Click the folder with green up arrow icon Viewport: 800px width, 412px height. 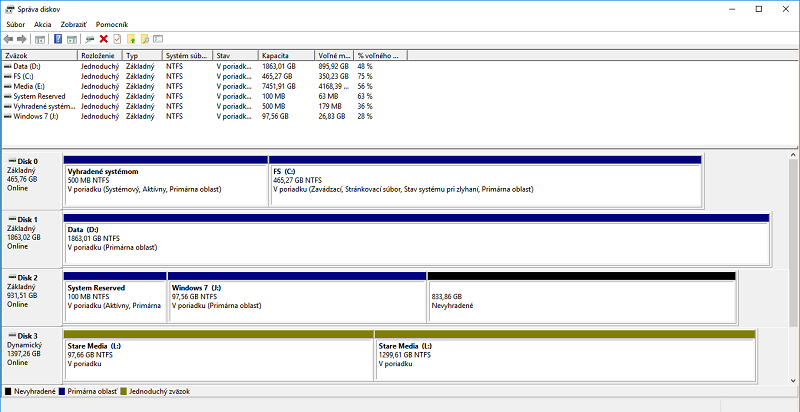[131, 39]
